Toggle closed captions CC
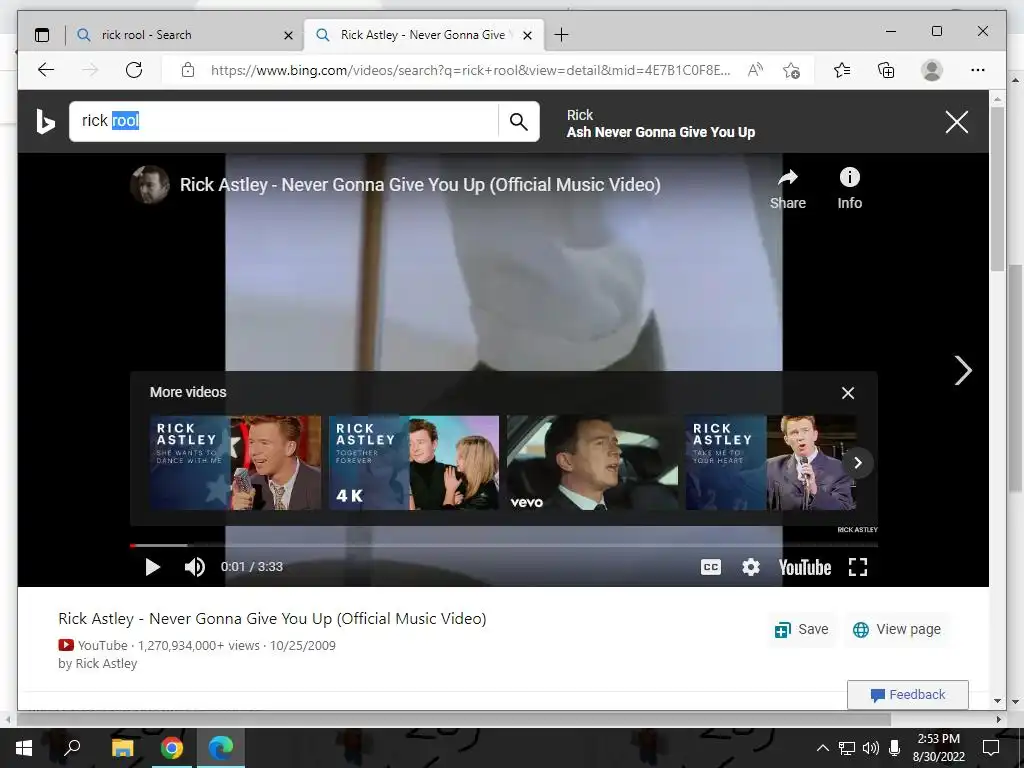The height and width of the screenshot is (768, 1024). click(711, 567)
